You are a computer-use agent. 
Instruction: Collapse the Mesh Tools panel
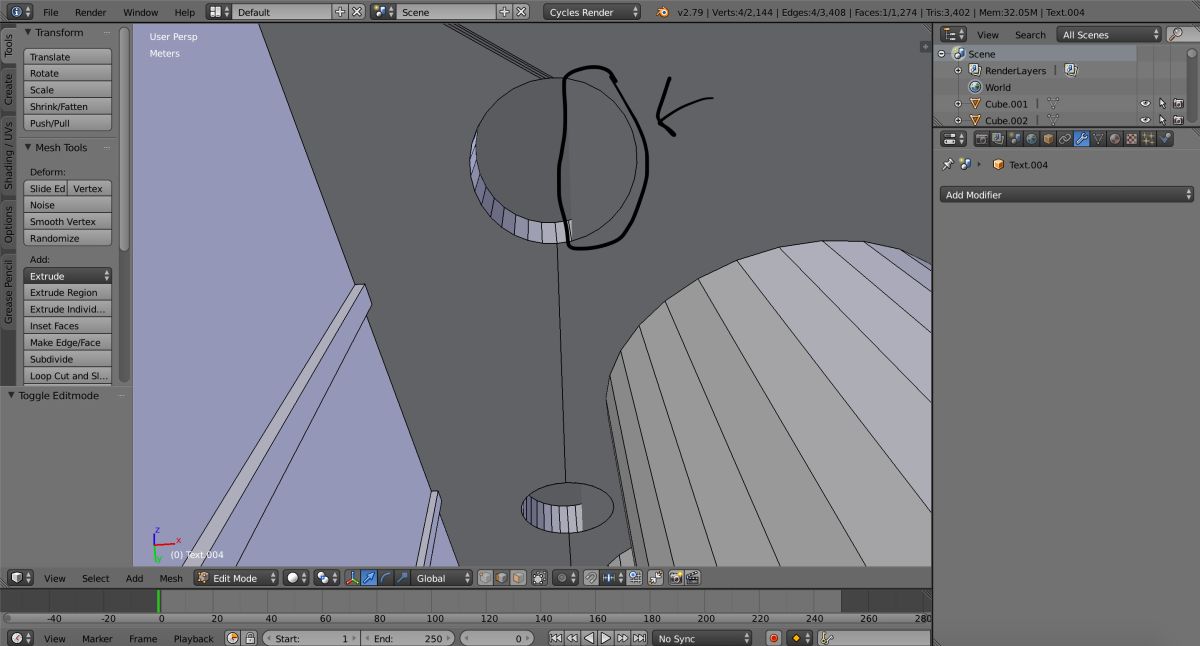[29, 147]
